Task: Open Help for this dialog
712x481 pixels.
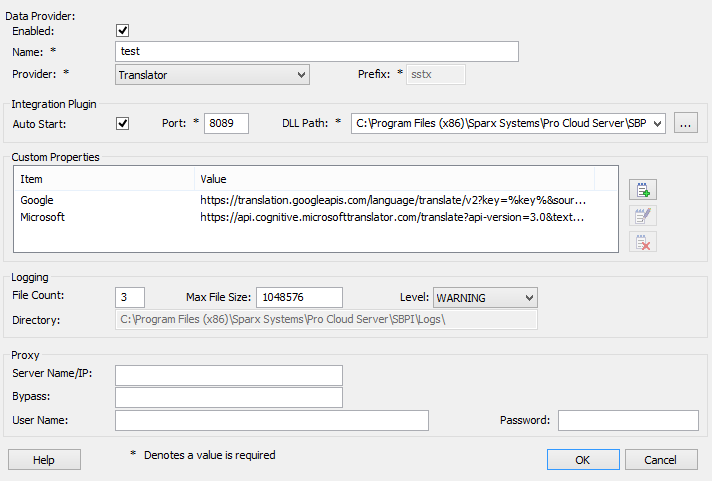Action: coord(44,460)
